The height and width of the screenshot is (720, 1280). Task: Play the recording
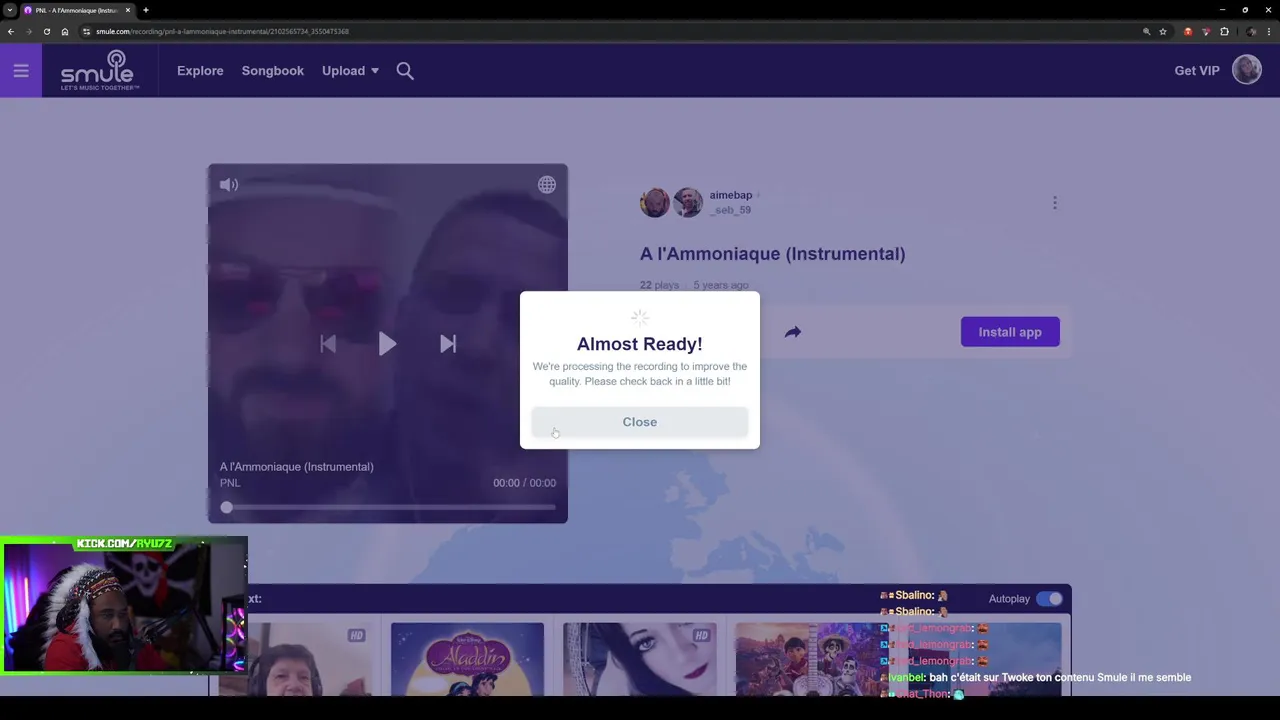387,344
